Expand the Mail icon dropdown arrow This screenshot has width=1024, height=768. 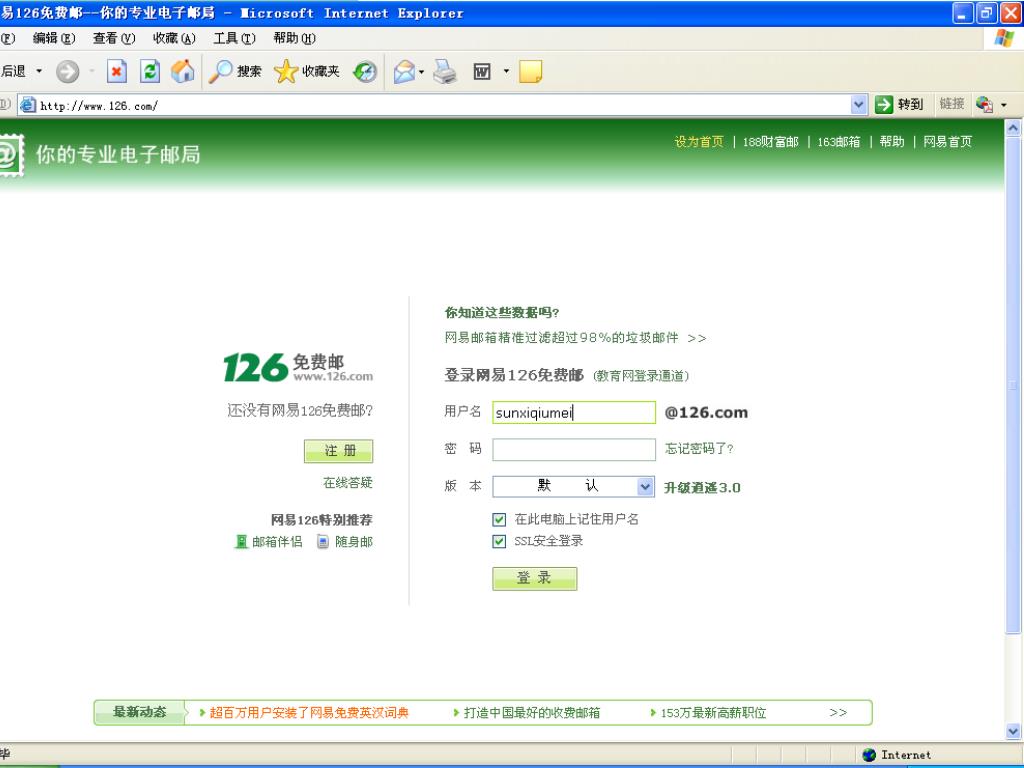(421, 71)
